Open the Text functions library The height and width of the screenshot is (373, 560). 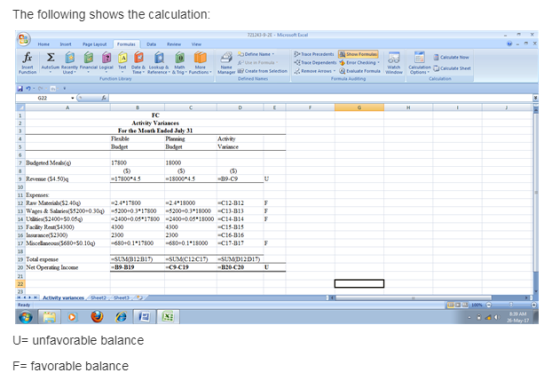122,62
